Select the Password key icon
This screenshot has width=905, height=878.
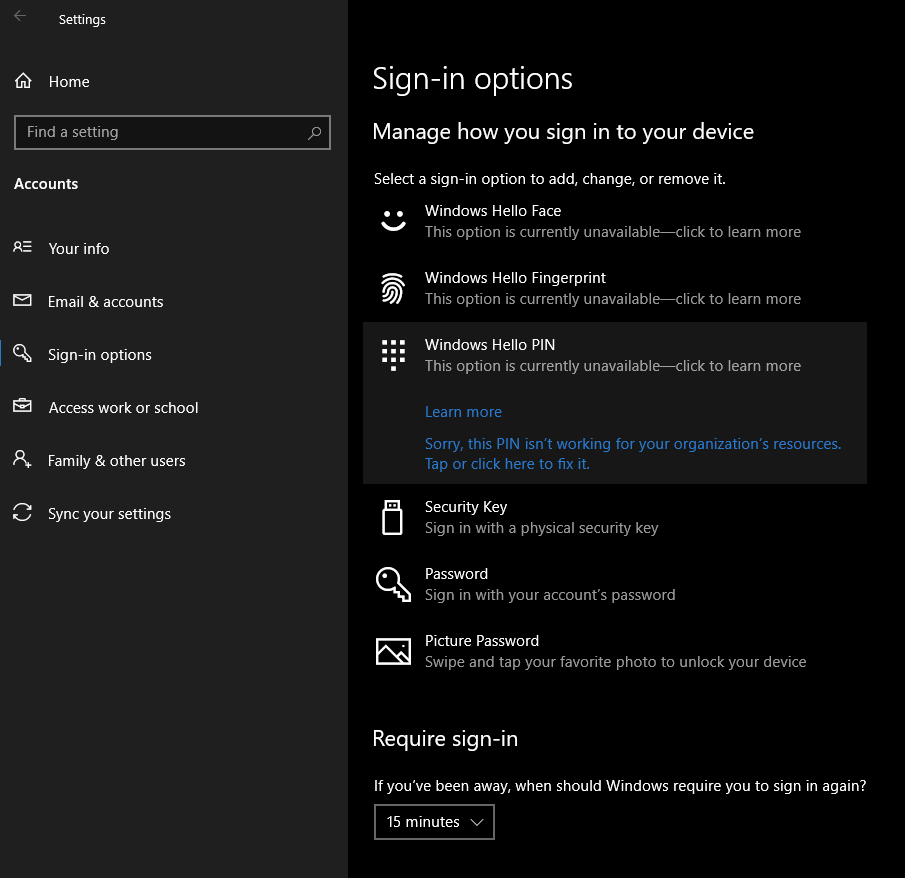393,583
